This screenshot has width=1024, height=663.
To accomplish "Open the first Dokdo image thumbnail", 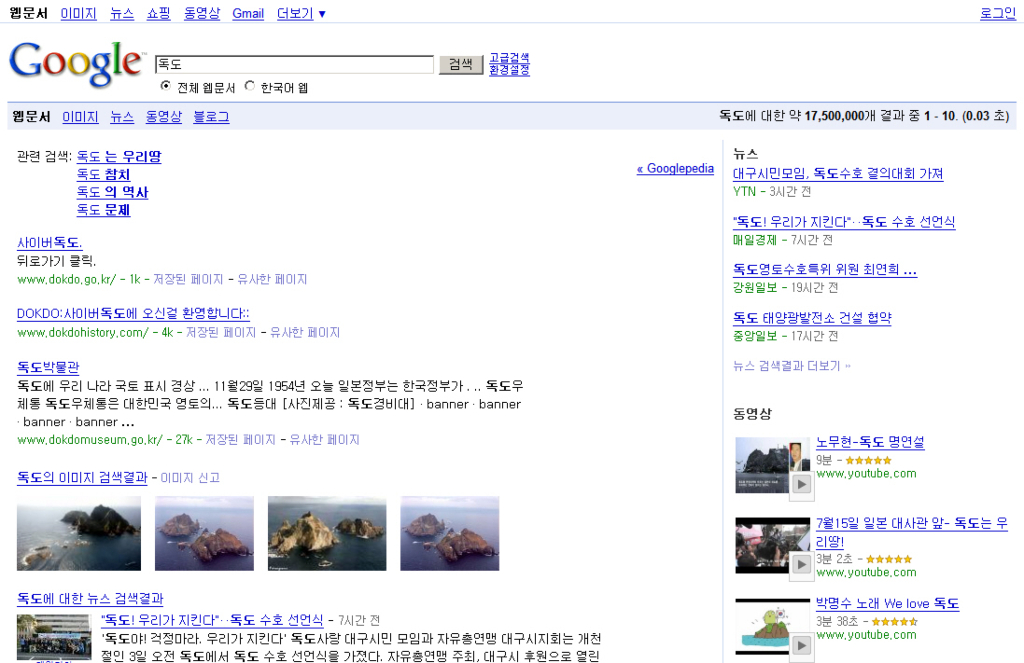I will coord(79,533).
